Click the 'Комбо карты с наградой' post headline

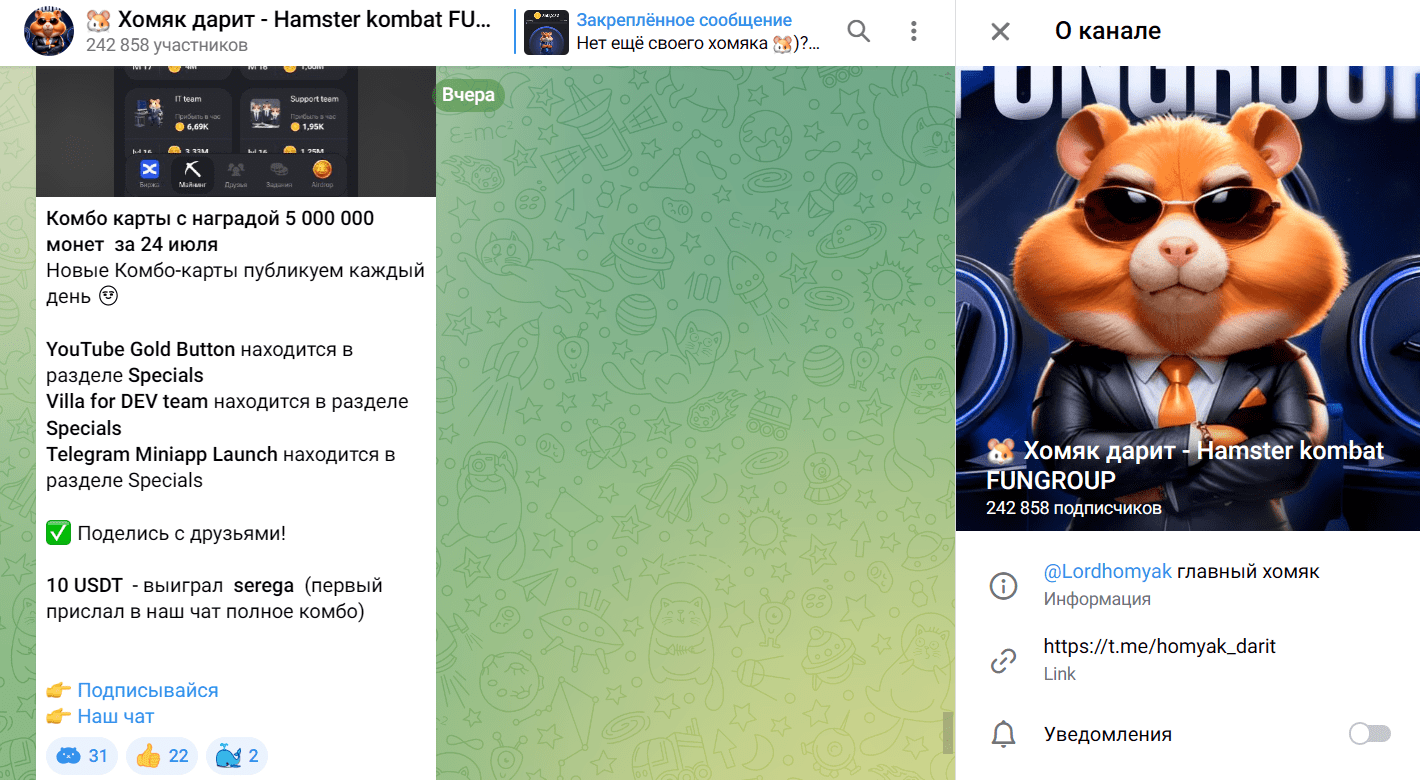coord(210,231)
